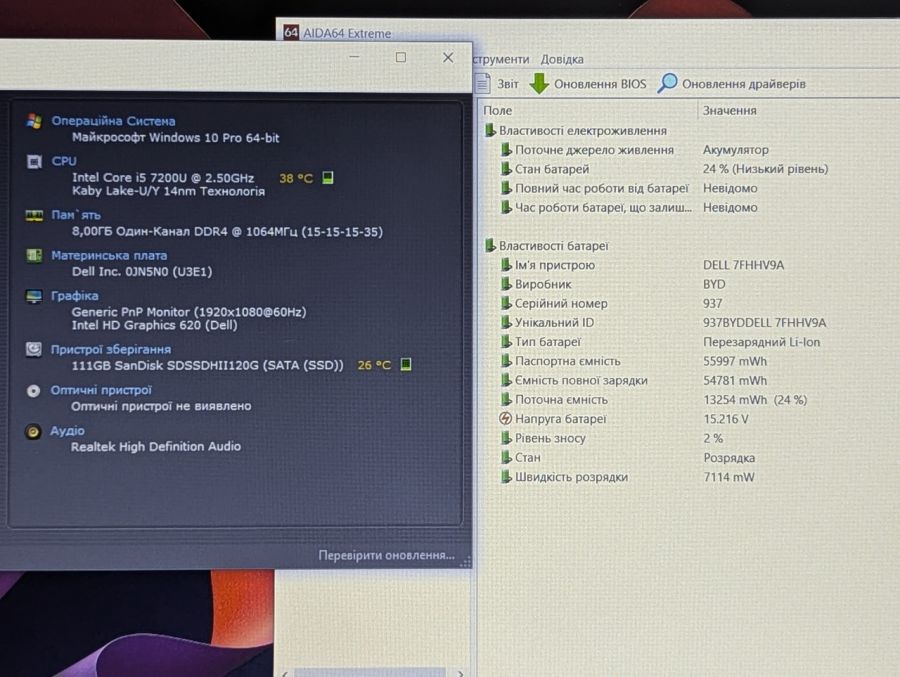Select the value Акумулятор

pyautogui.click(x=735, y=150)
